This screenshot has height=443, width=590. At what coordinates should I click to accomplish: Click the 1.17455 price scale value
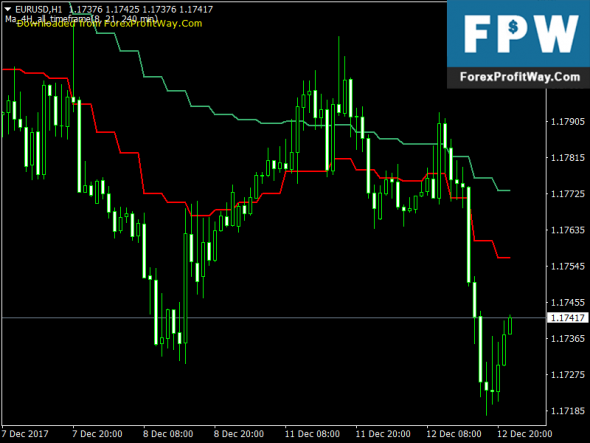coord(568,302)
